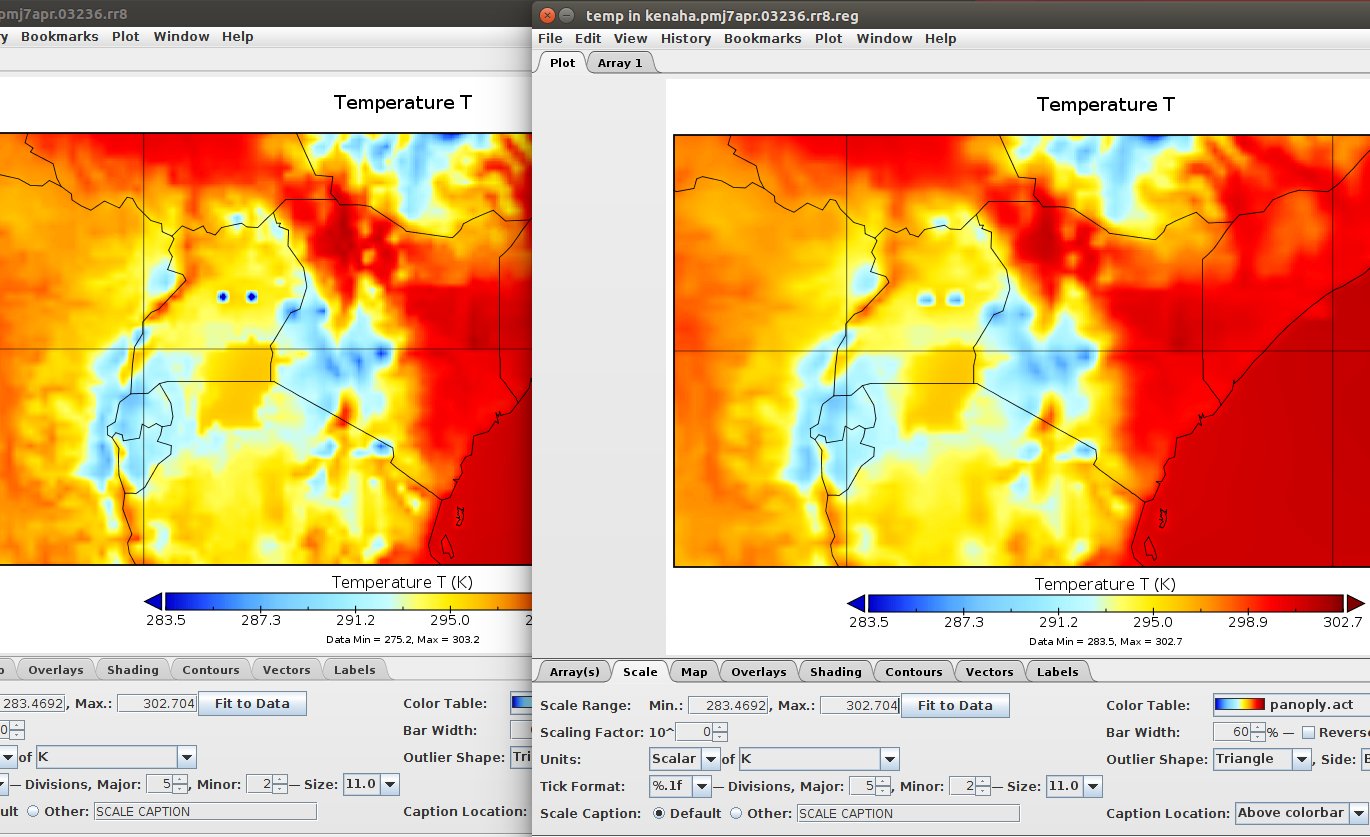Click left outlier triangle on front colorbar
1370x837 pixels.
click(x=856, y=603)
